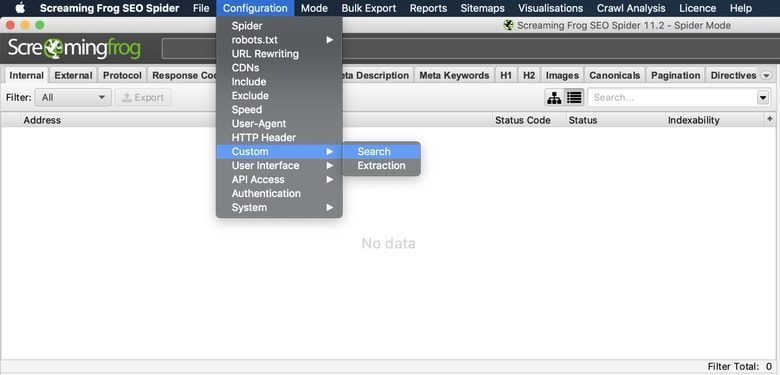Screen dimensions: 780x375
Task: Expand the API Access submenu
Action: coord(279,180)
